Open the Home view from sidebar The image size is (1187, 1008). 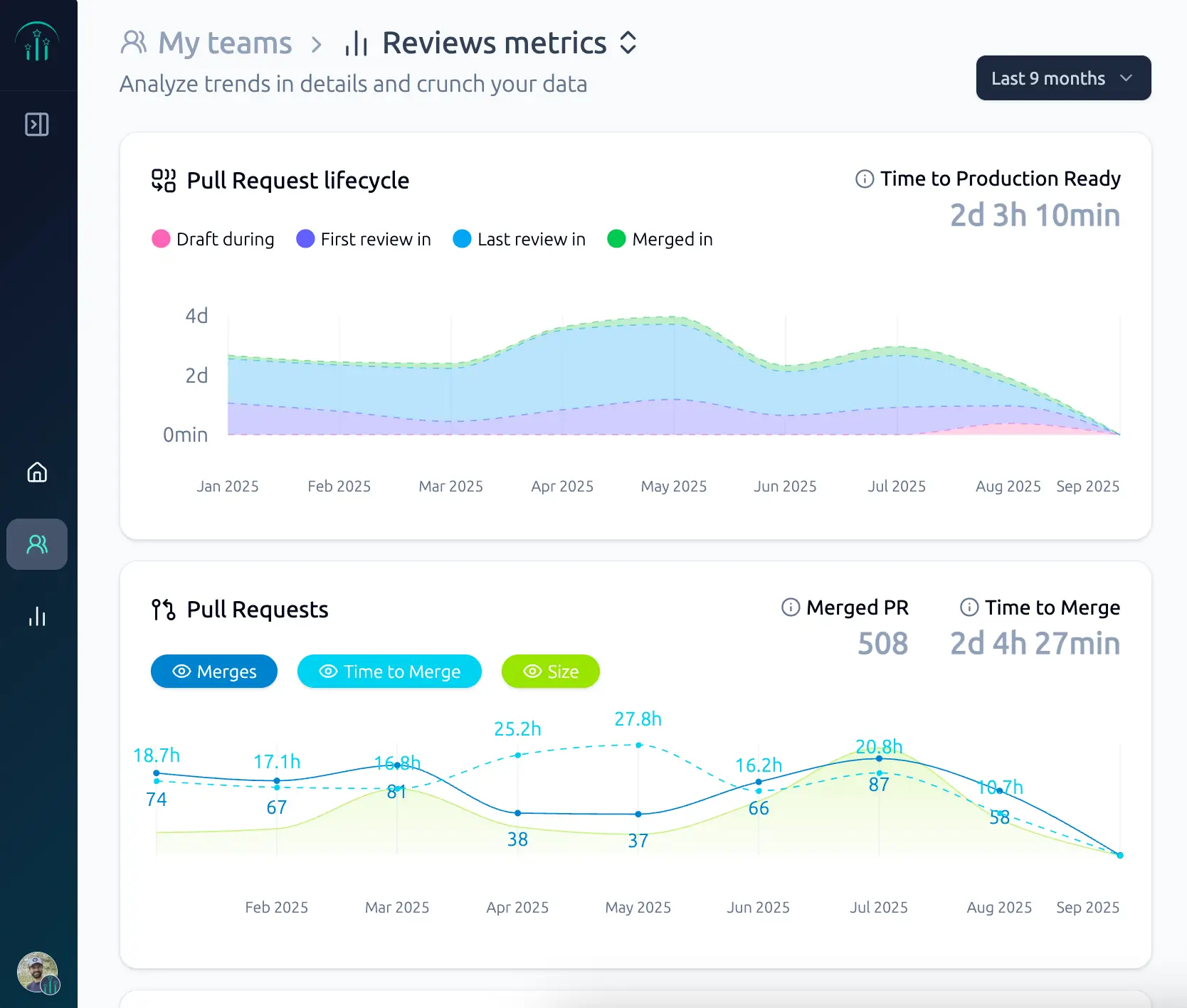[x=36, y=472]
